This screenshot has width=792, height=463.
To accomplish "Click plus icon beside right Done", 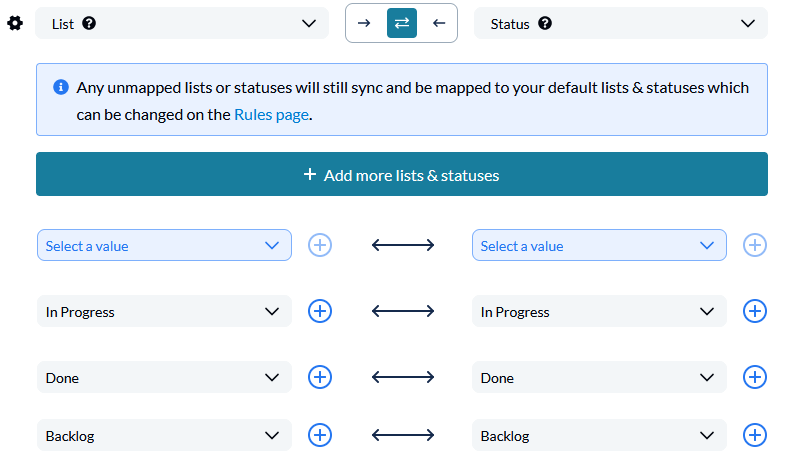I will 755,377.
